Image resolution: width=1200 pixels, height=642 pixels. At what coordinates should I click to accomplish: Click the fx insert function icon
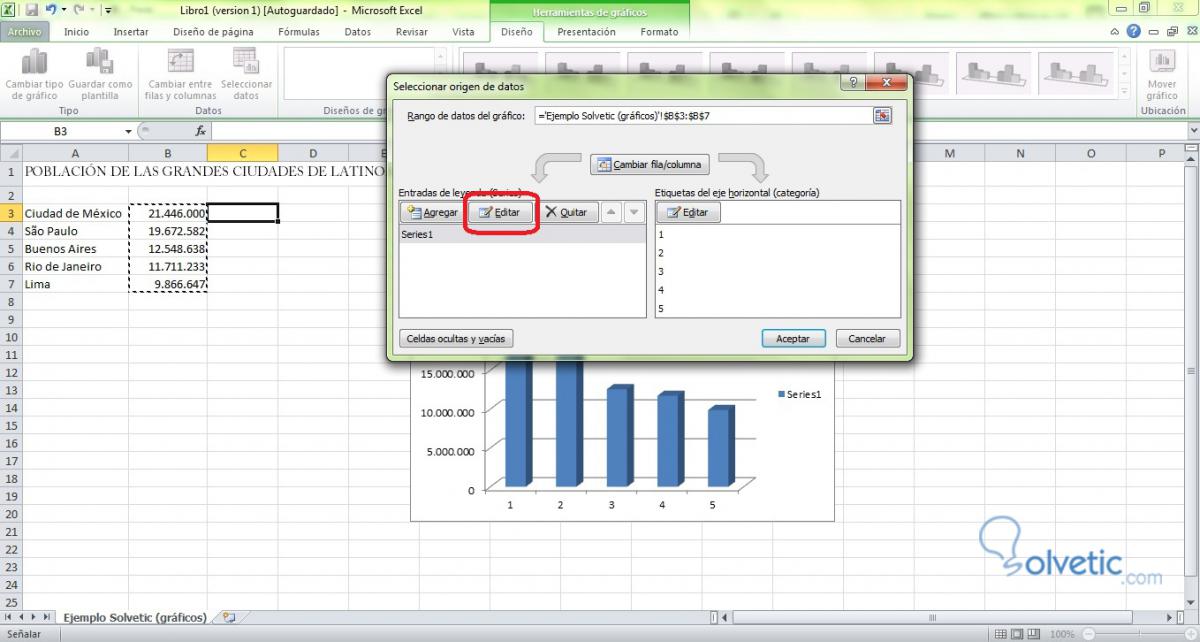200,131
